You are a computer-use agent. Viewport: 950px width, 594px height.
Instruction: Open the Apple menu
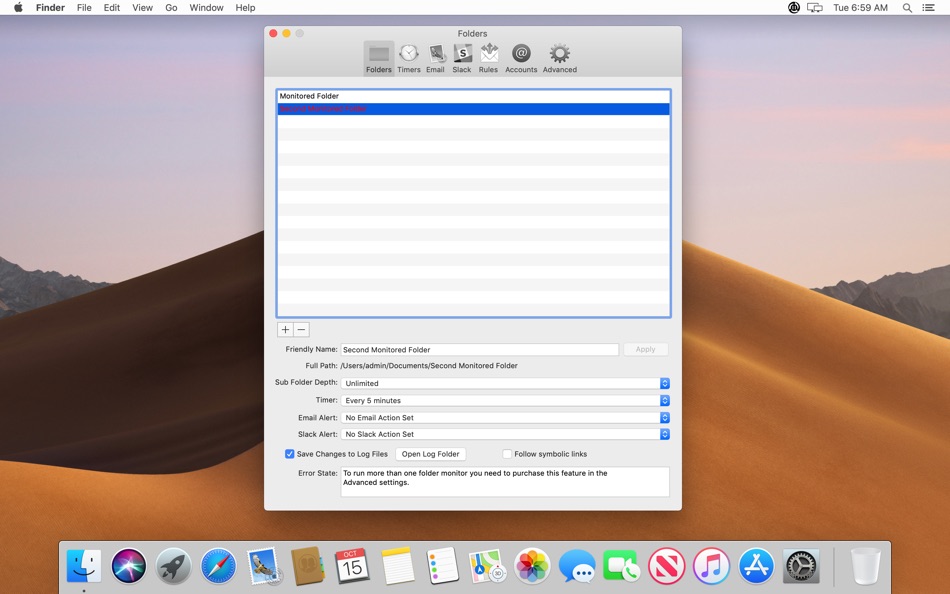pyautogui.click(x=18, y=7)
